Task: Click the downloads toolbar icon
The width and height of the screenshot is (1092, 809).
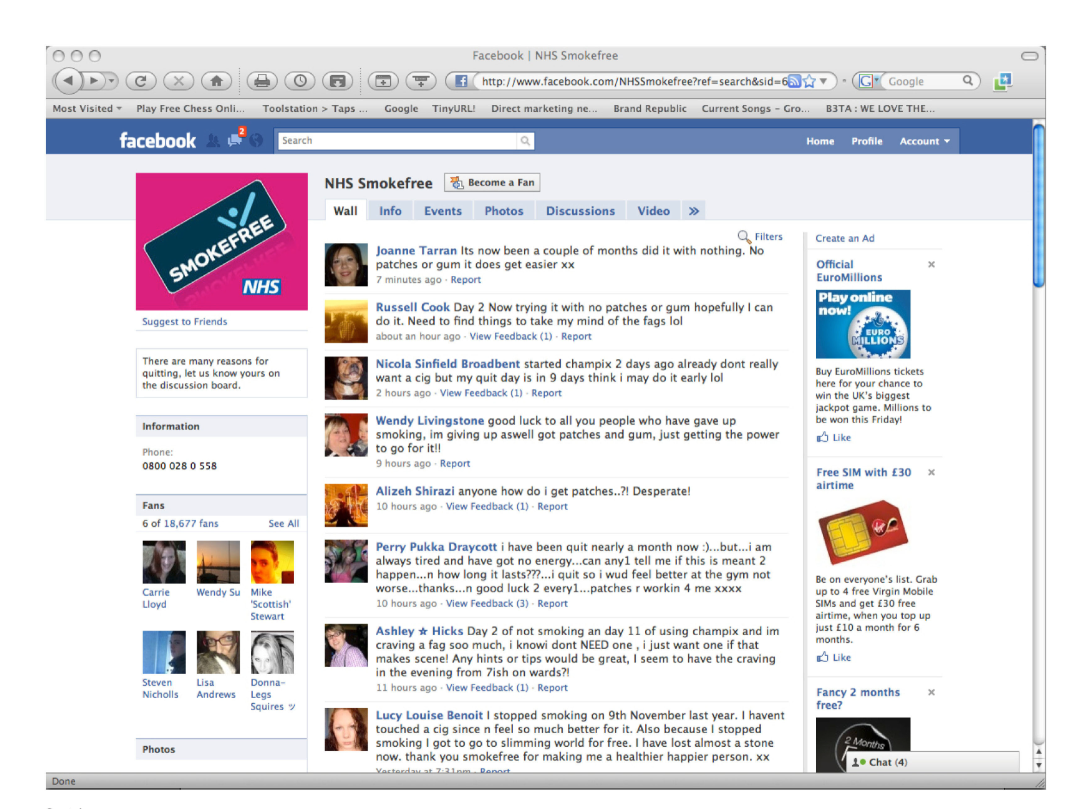Action: 421,81
